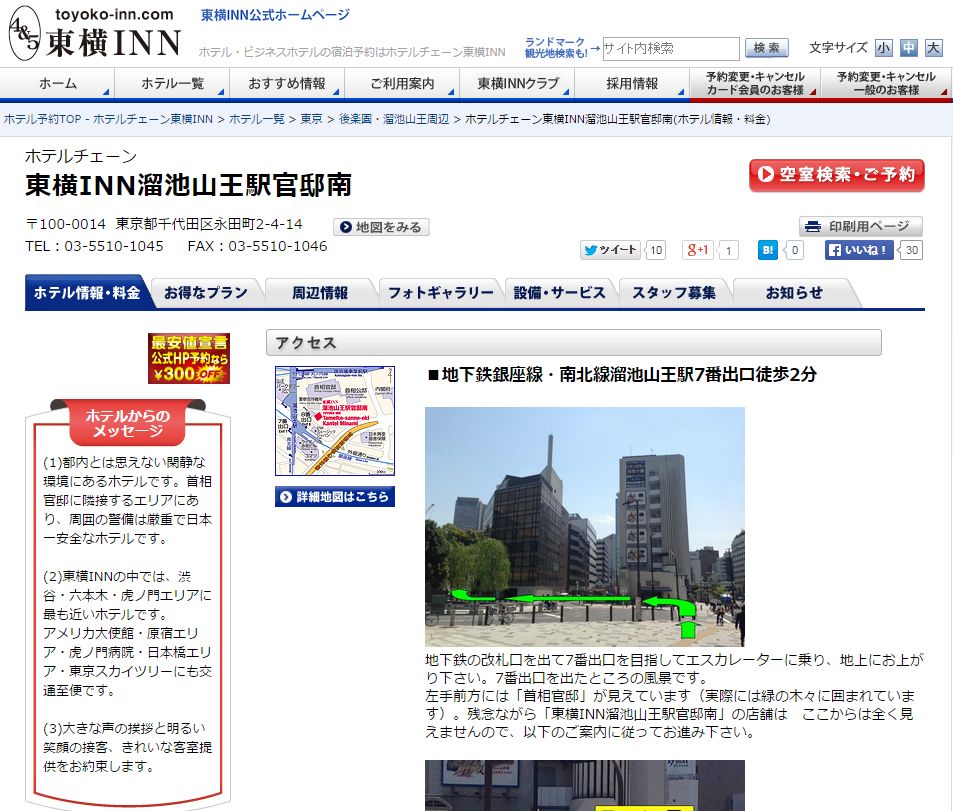This screenshot has height=811, width=953.
Task: Open 予約変更・キャンセル 一般のお客様 menu
Action: tap(886, 83)
